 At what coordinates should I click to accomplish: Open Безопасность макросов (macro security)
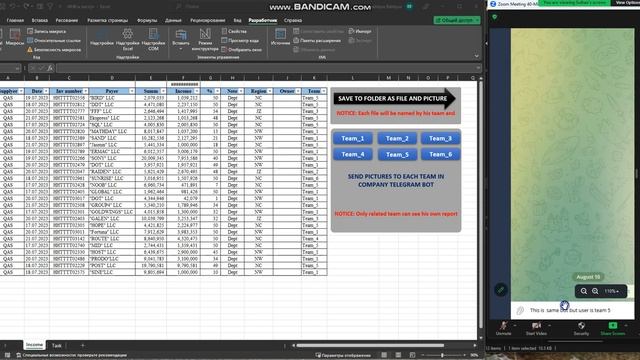point(54,50)
